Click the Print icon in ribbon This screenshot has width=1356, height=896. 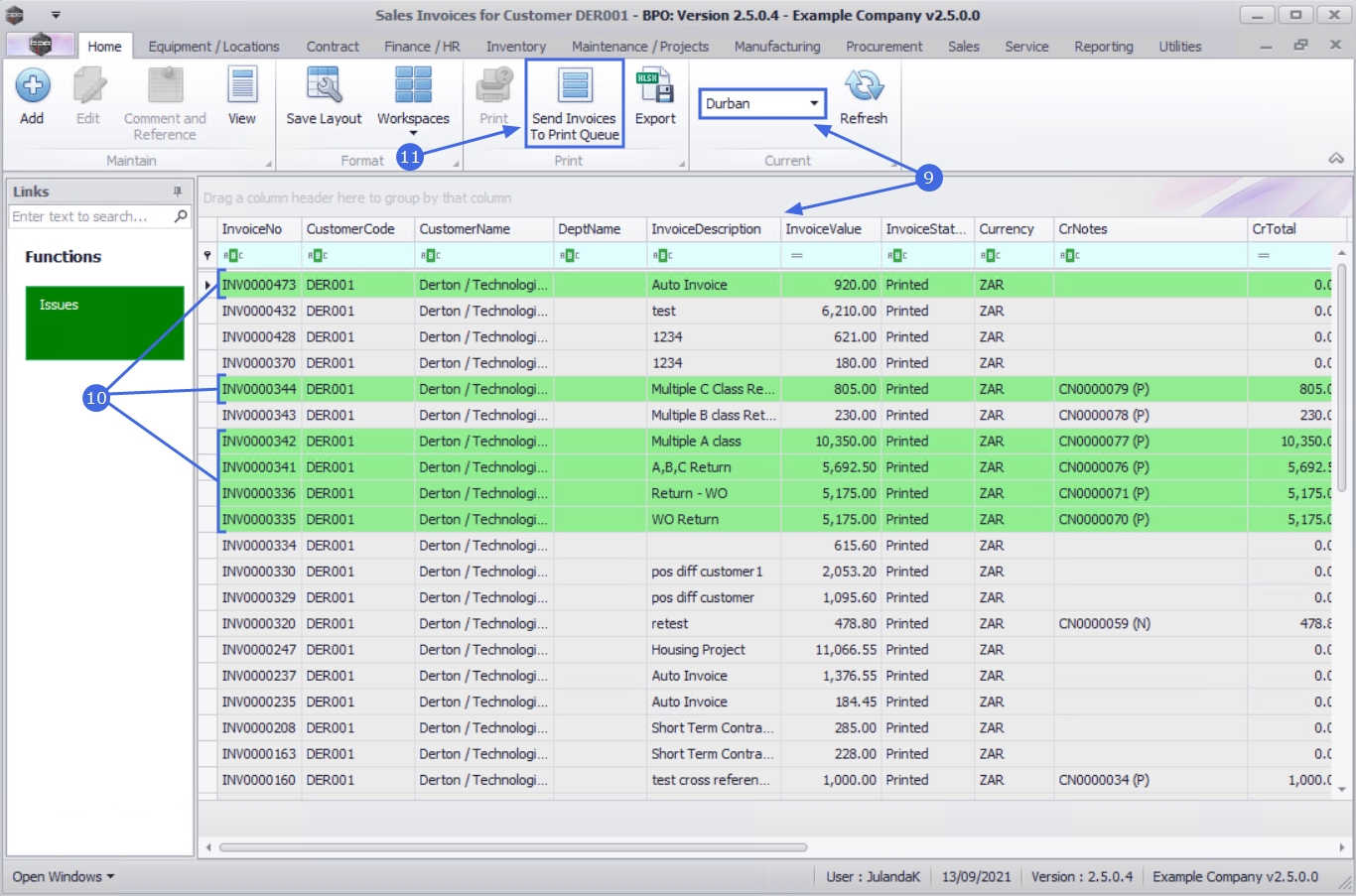point(493,86)
